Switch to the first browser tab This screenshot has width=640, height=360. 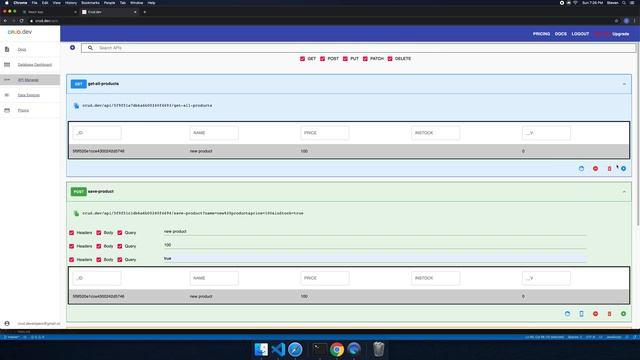point(49,12)
